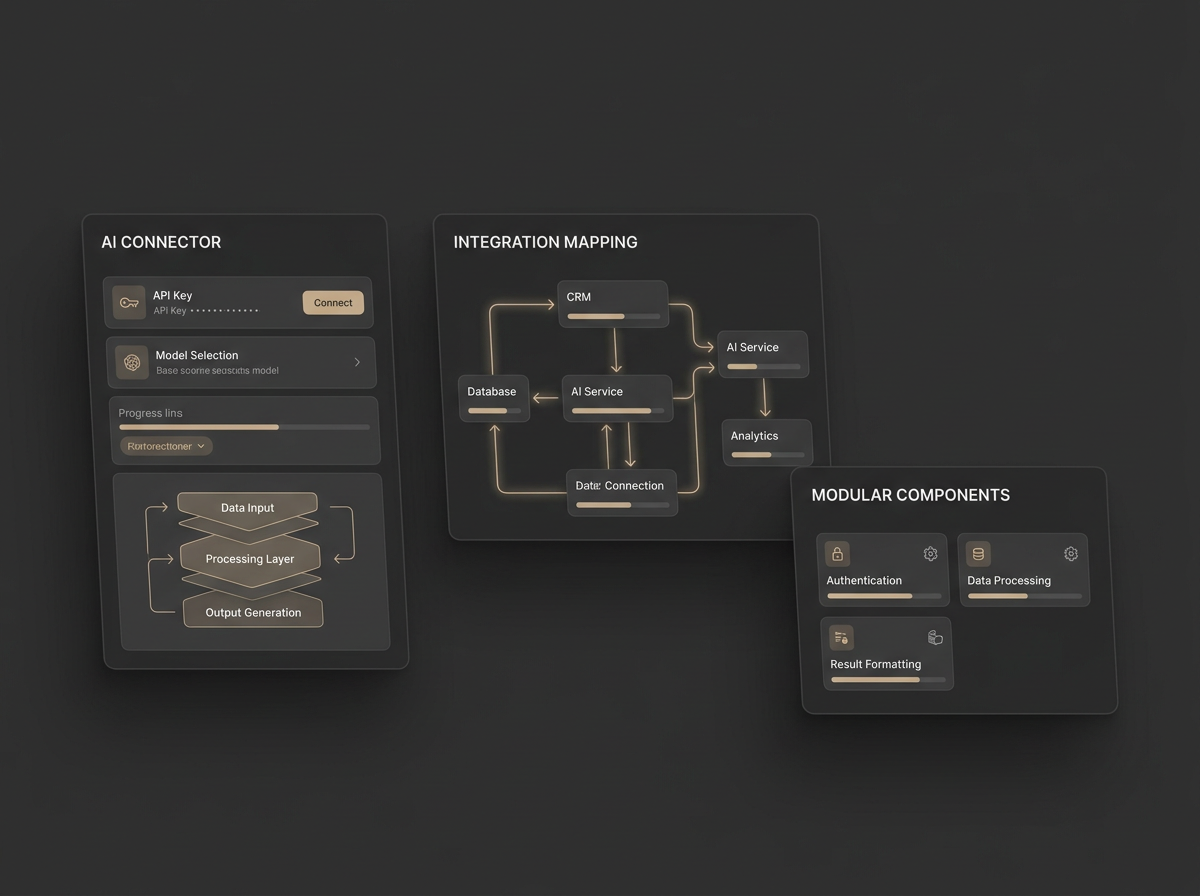Image resolution: width=1200 pixels, height=896 pixels.
Task: Click the Result Formatting label
Action: (876, 664)
